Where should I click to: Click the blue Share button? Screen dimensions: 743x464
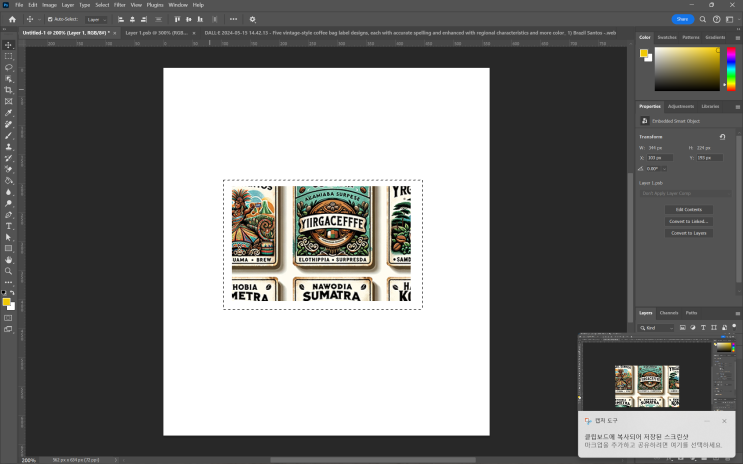pos(683,19)
